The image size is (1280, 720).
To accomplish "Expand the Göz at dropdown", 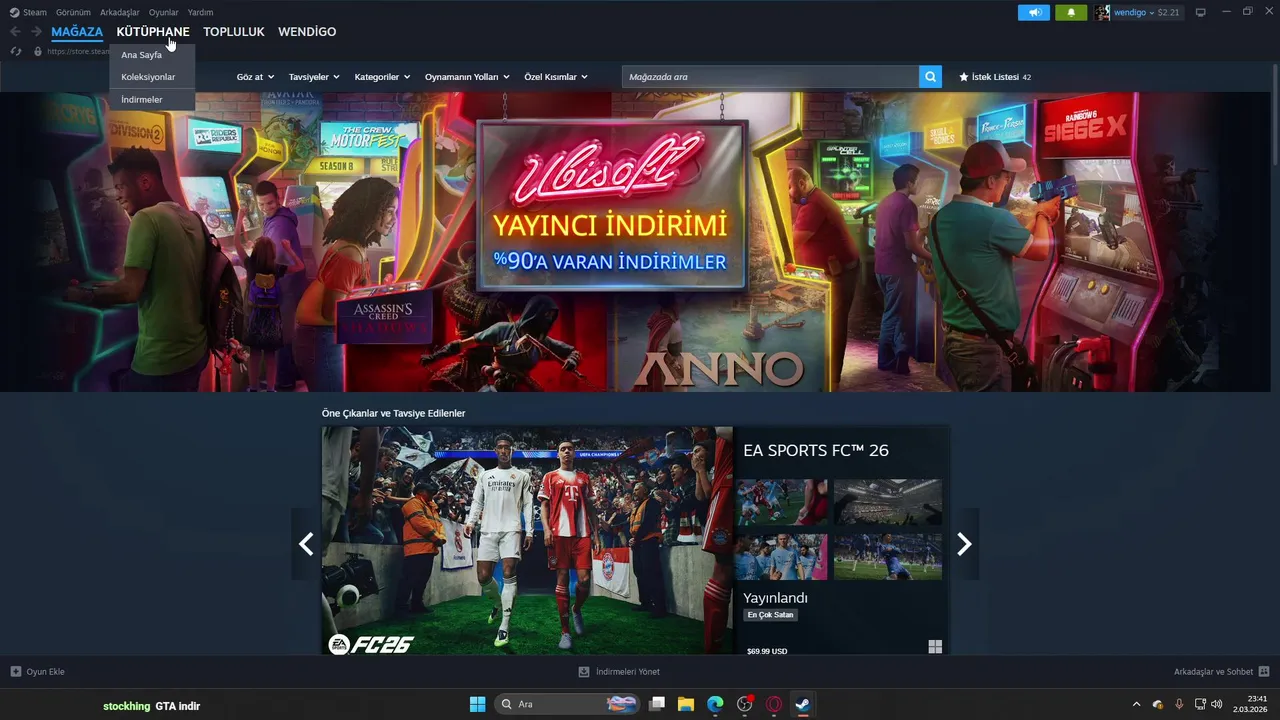I will coord(255,77).
